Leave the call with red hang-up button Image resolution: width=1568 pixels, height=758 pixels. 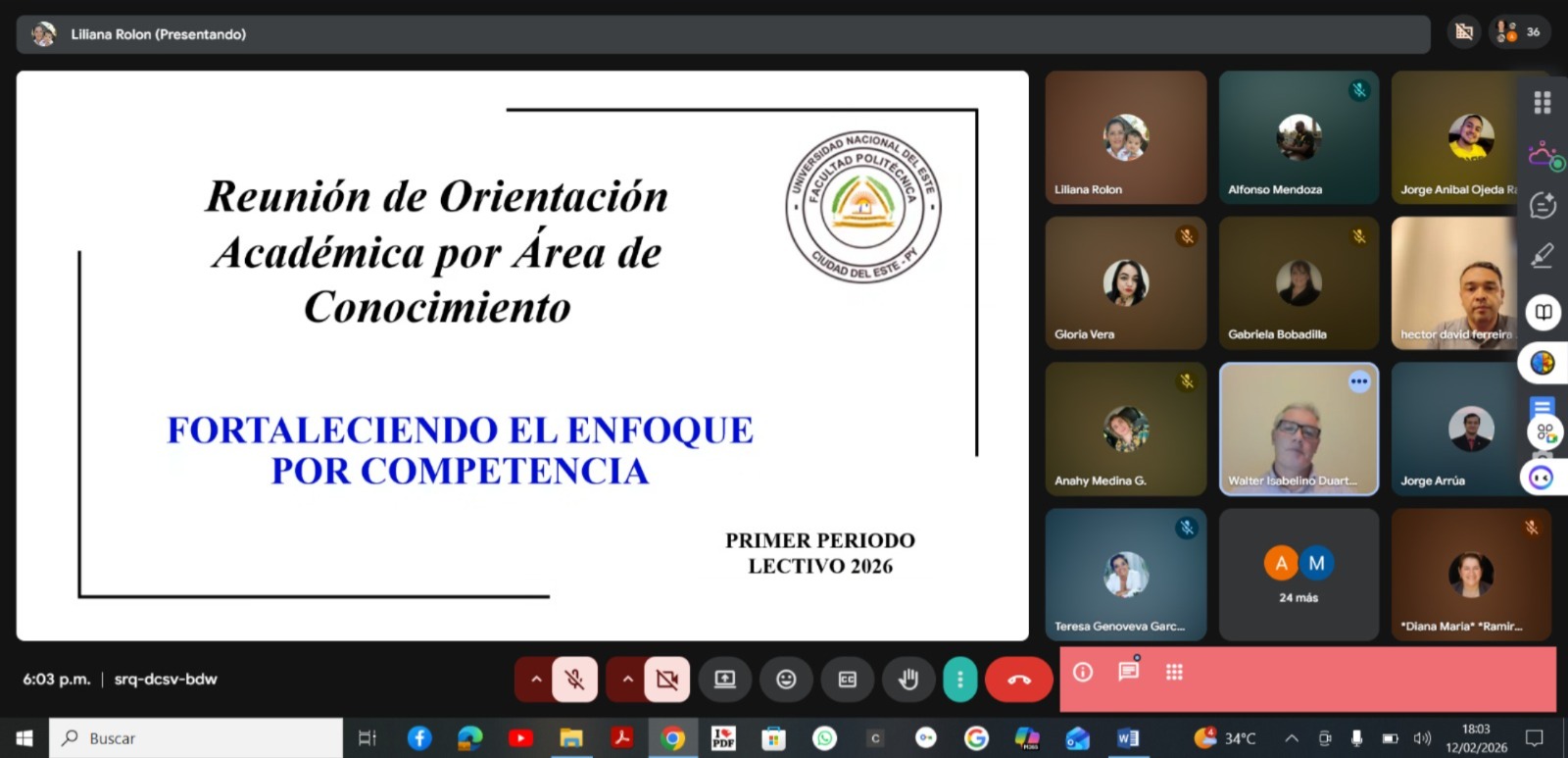click(1018, 680)
